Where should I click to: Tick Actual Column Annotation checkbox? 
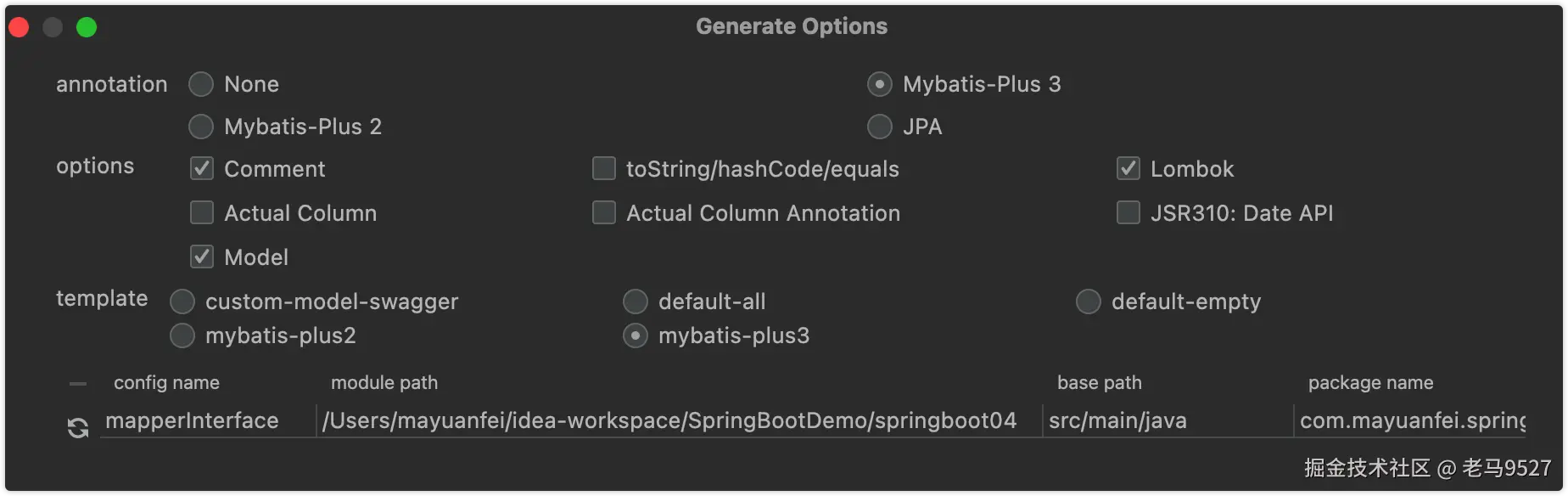(604, 212)
